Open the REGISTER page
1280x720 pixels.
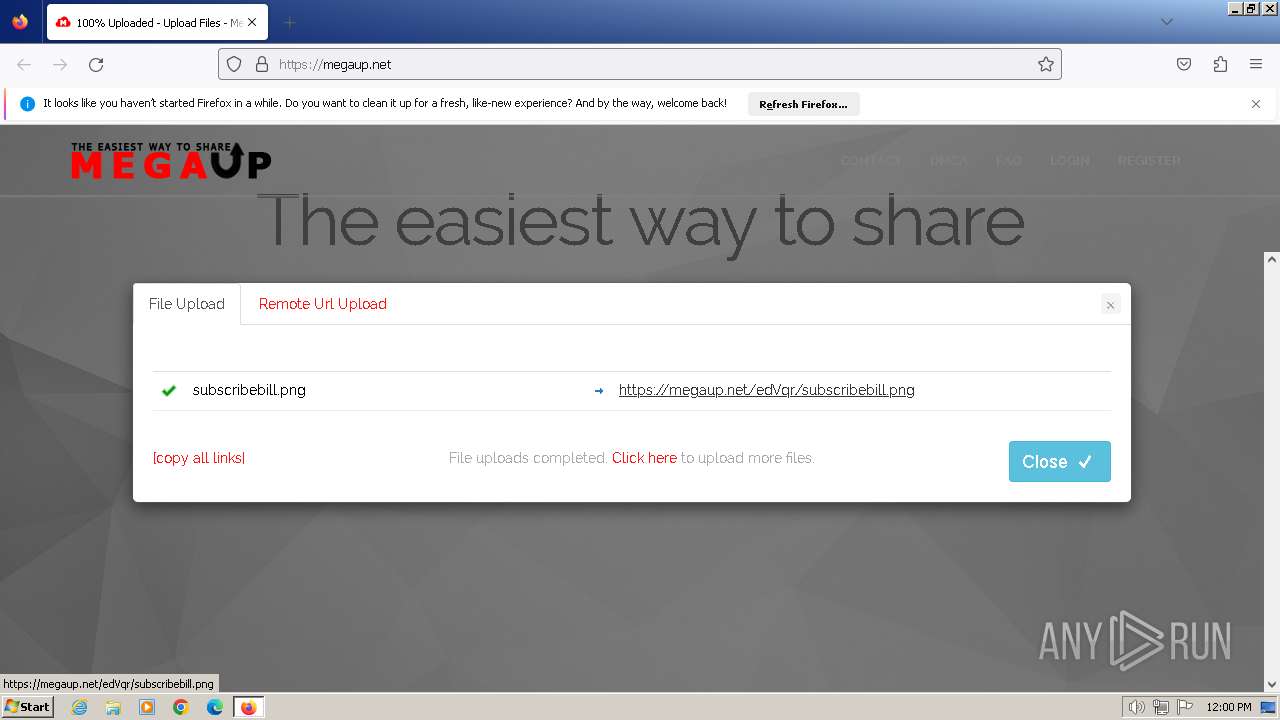click(x=1149, y=160)
